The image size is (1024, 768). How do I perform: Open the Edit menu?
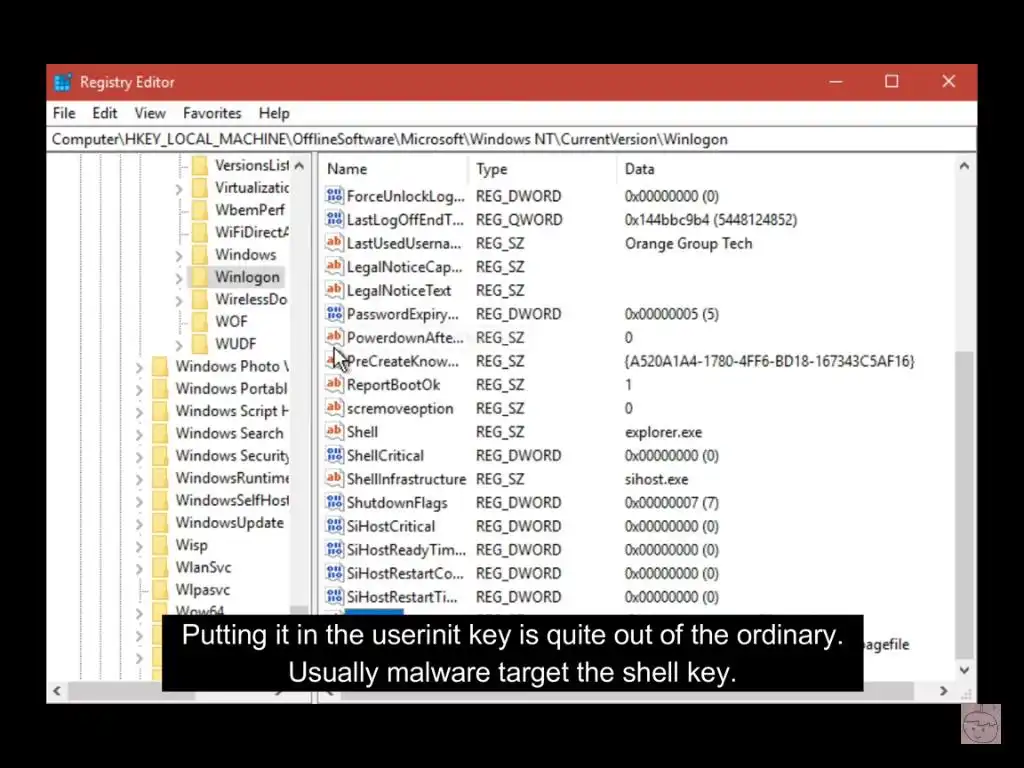click(104, 113)
